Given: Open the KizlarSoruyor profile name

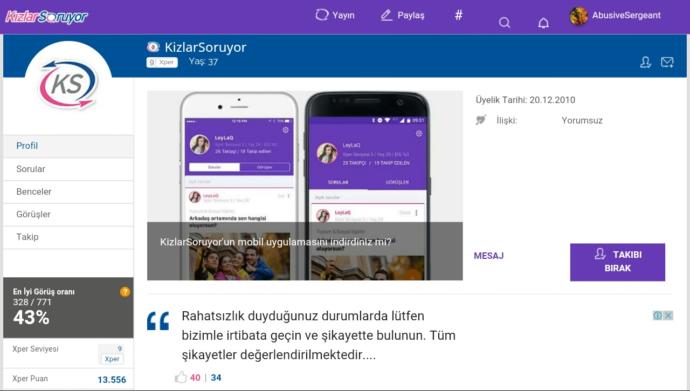Looking at the screenshot, I should [206, 47].
